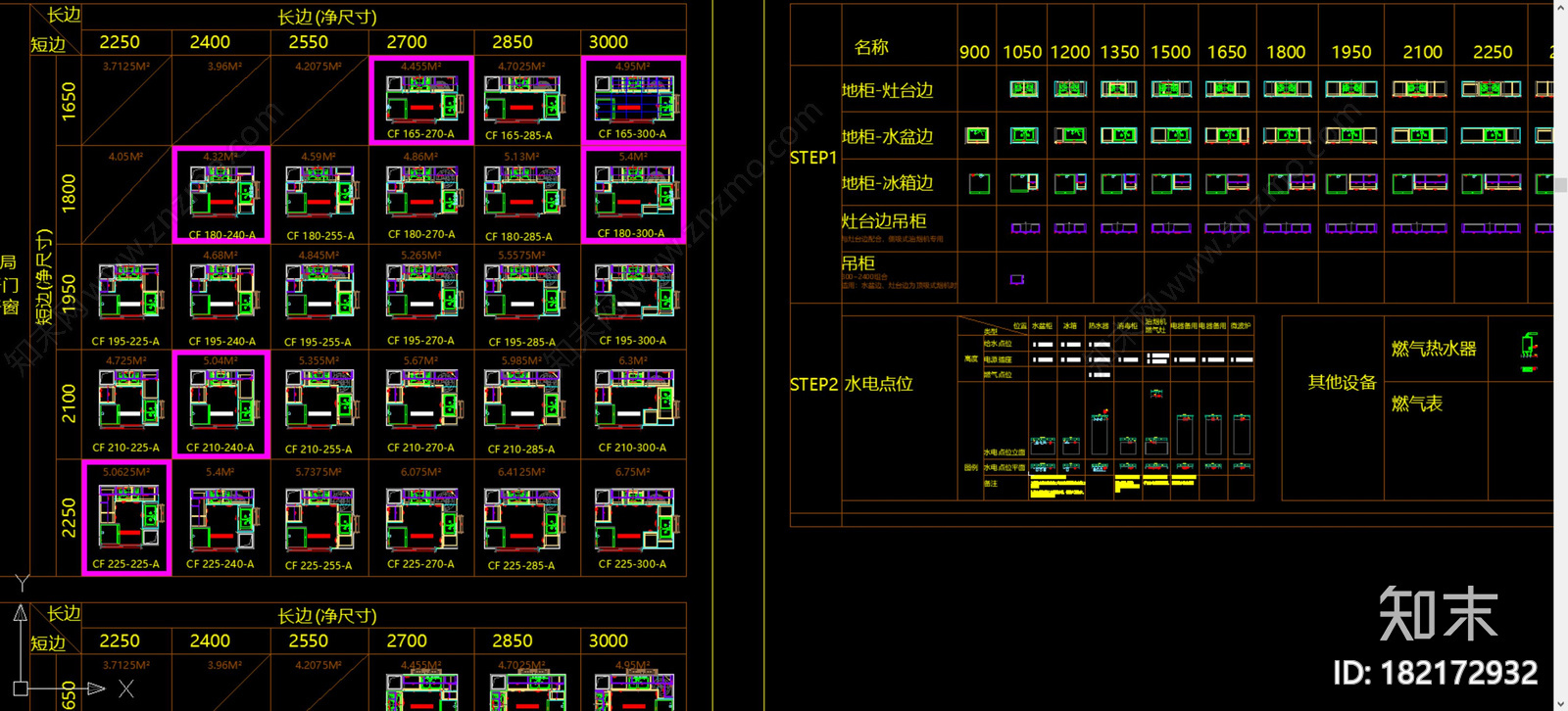
Task: Choose the CF 180-285-A layout drawing
Action: point(523,191)
